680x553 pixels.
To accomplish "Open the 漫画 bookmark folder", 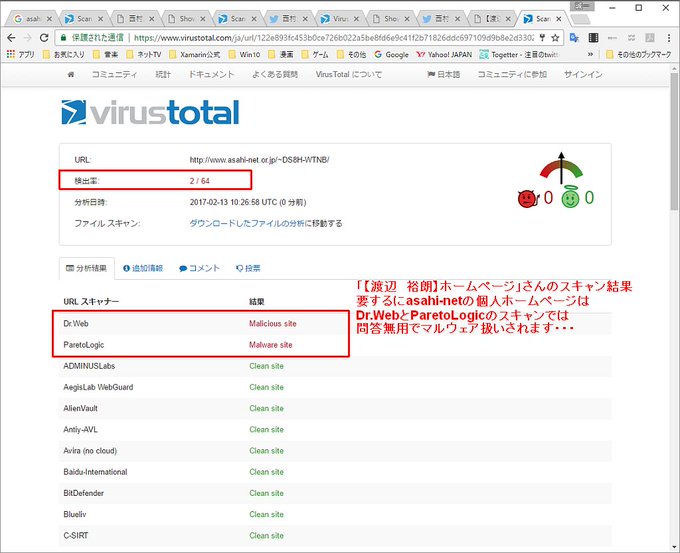I will 281,55.
